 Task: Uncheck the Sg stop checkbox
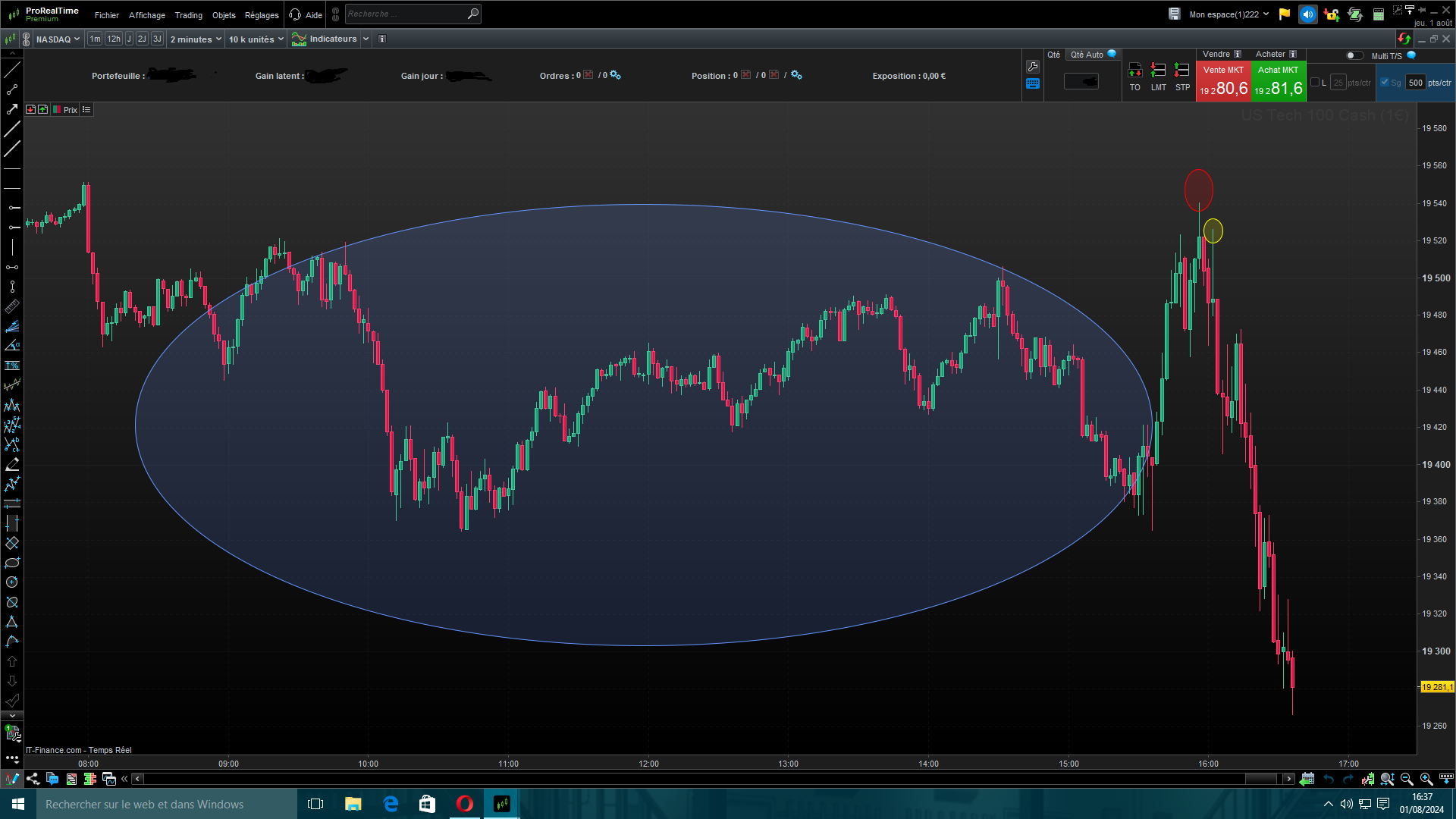point(1385,83)
